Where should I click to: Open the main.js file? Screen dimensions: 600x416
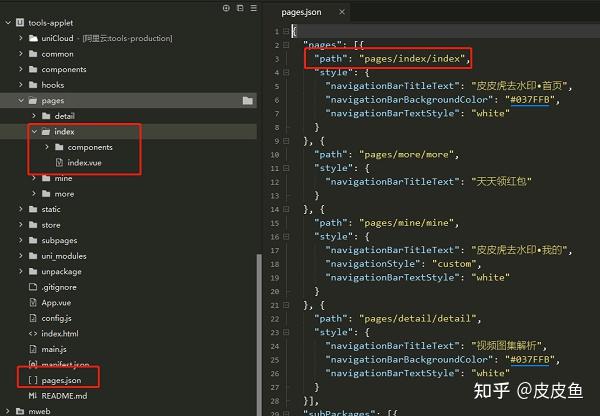54,349
